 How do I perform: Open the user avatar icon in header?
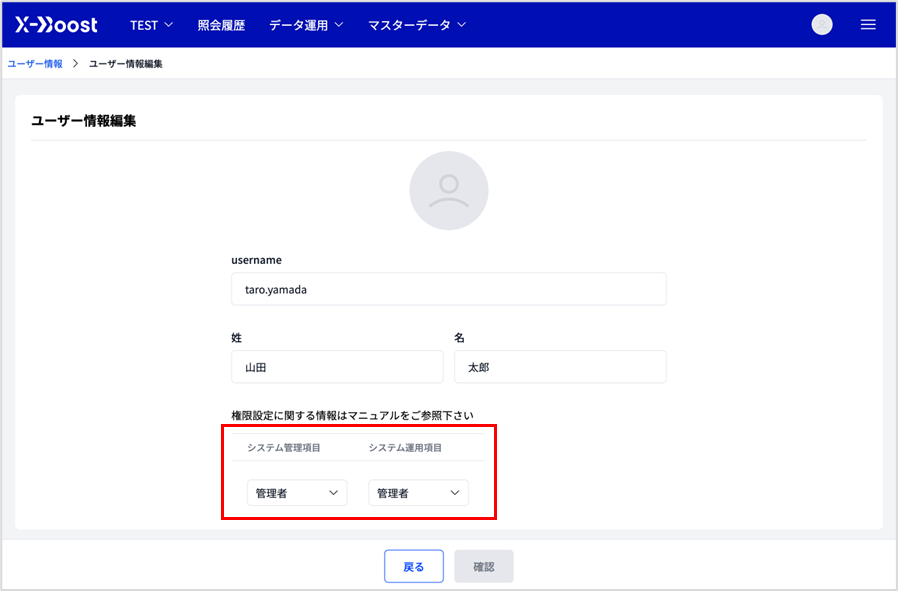tap(822, 25)
